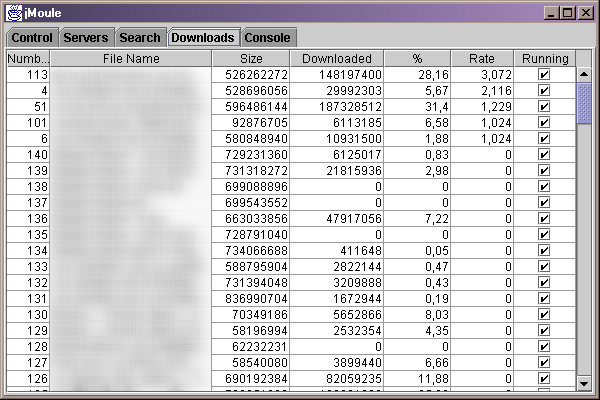
Task: Select size cell 62232231
Action: 251,347
